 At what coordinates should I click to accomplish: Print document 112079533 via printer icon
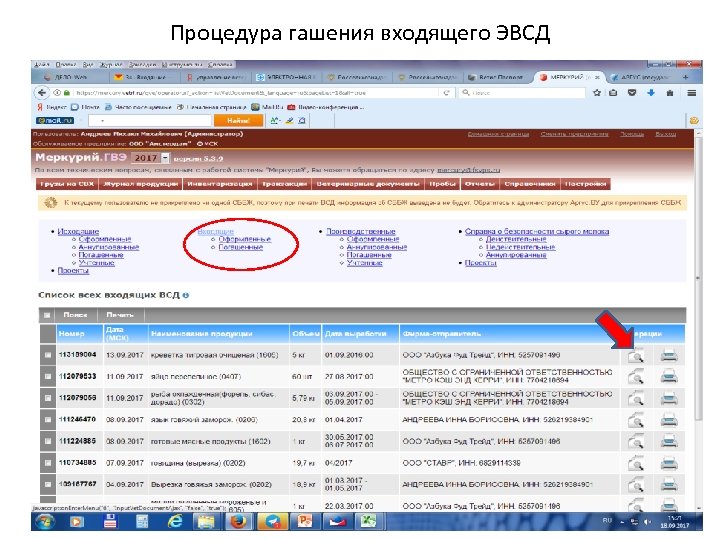[669, 377]
